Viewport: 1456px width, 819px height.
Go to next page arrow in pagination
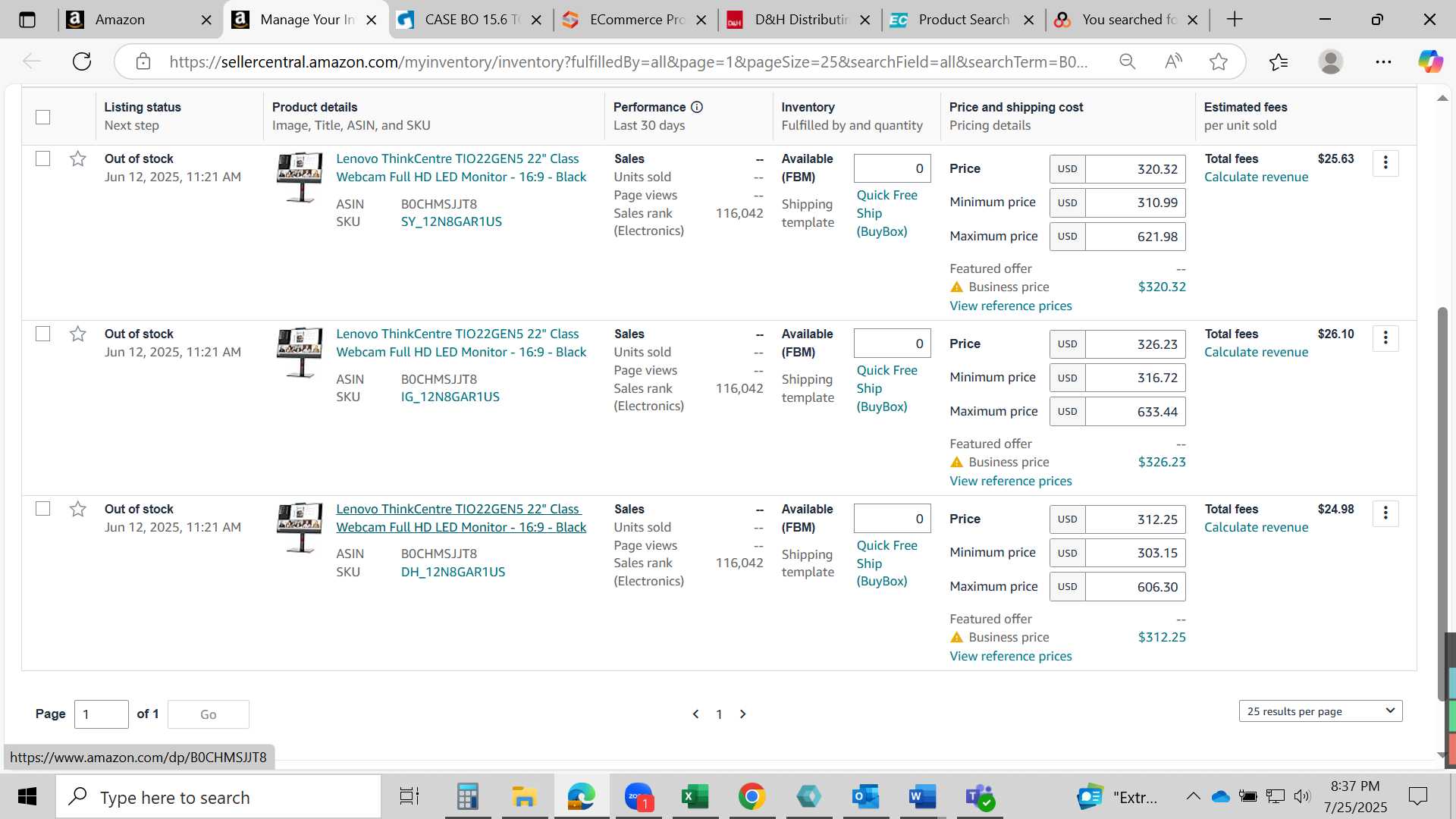743,714
